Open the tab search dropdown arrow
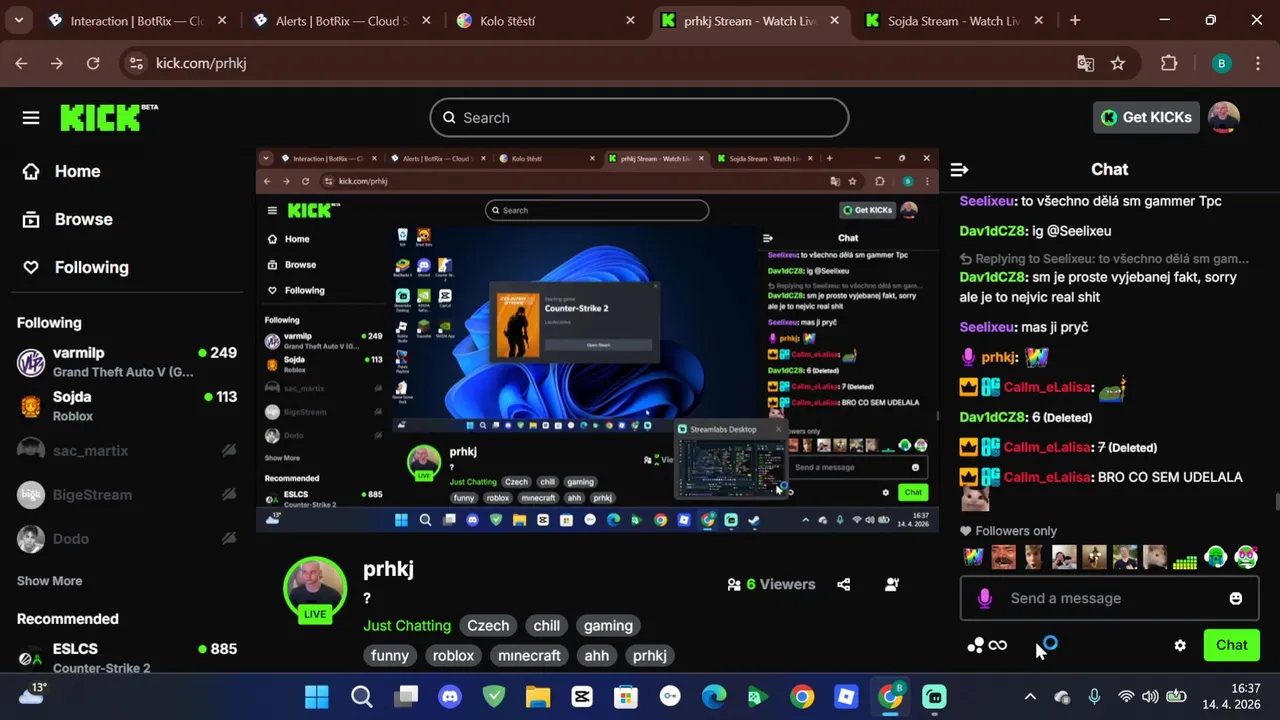Image resolution: width=1280 pixels, height=720 pixels. click(18, 20)
